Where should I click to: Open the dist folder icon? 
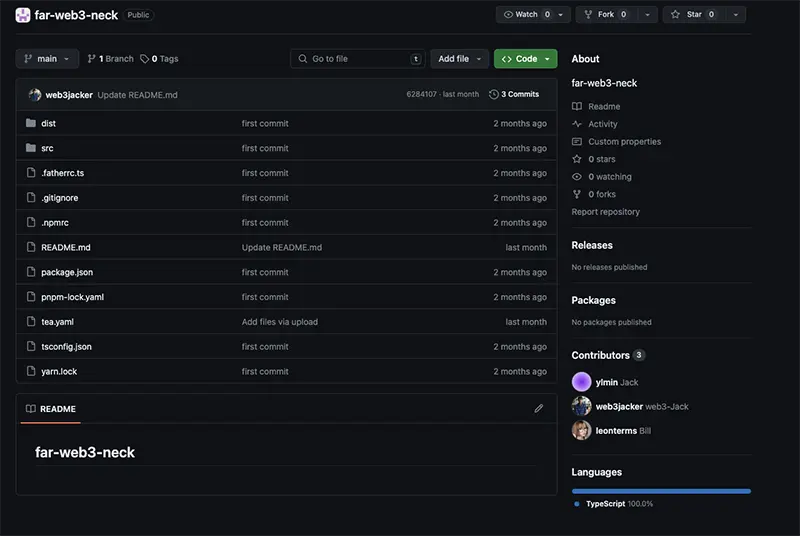[31, 123]
